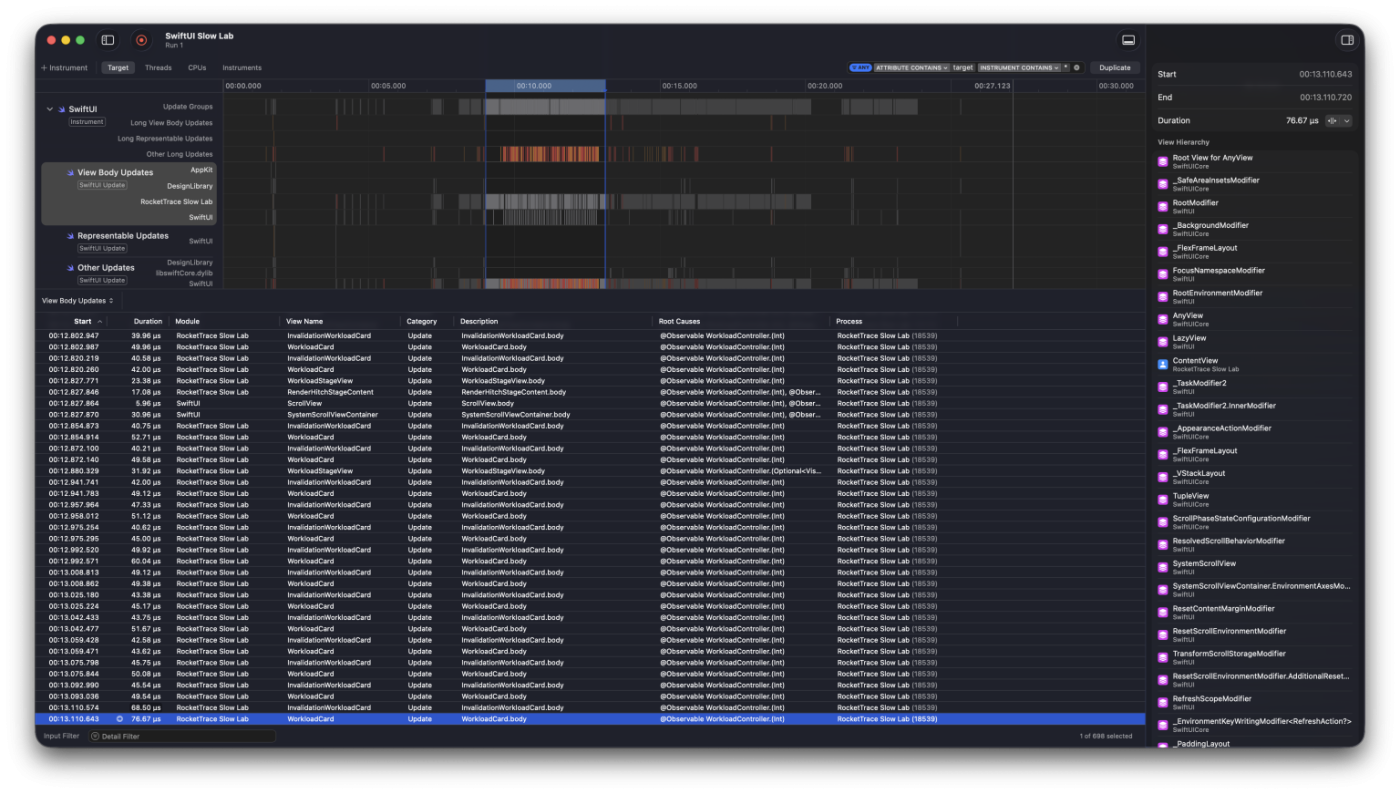Collapse the SwiftUI instrument track

pos(50,109)
